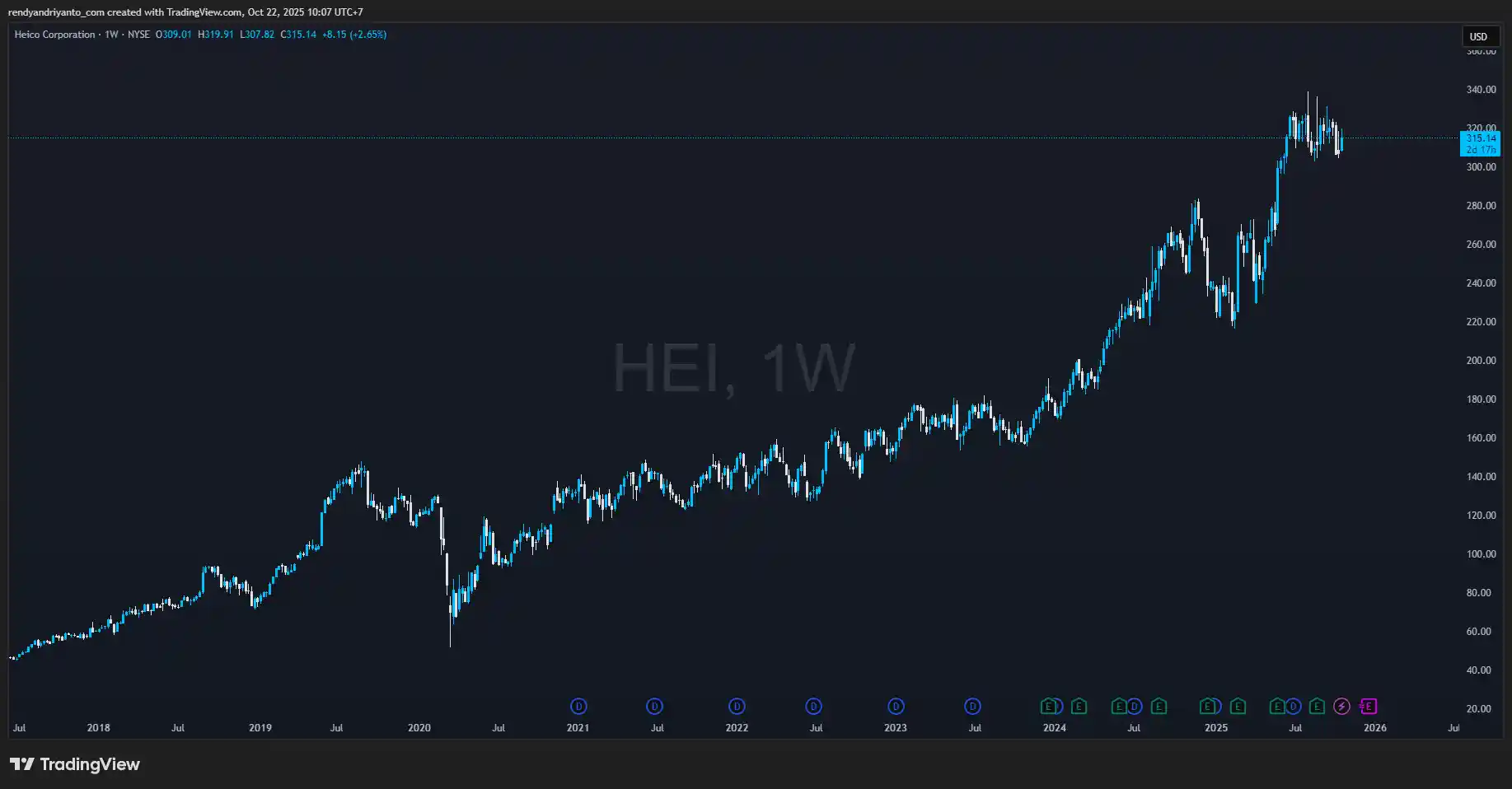Click the 2019 label on time axis
The height and width of the screenshot is (789, 1512).
(260, 728)
